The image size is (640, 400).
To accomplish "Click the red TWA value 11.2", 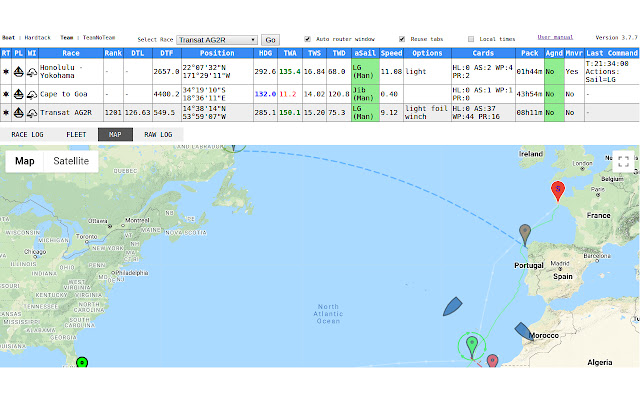I will (x=288, y=94).
